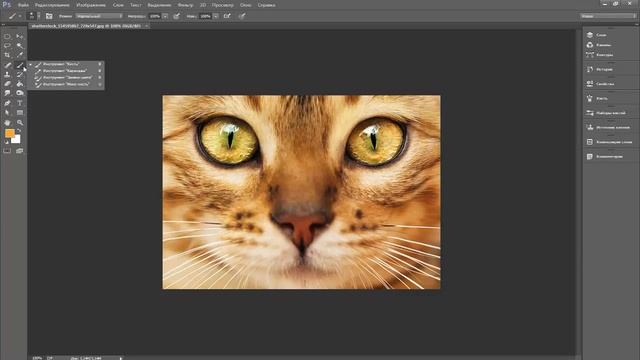This screenshot has width=640, height=360.
Task: Select the History Brush tool
Action: [20, 75]
